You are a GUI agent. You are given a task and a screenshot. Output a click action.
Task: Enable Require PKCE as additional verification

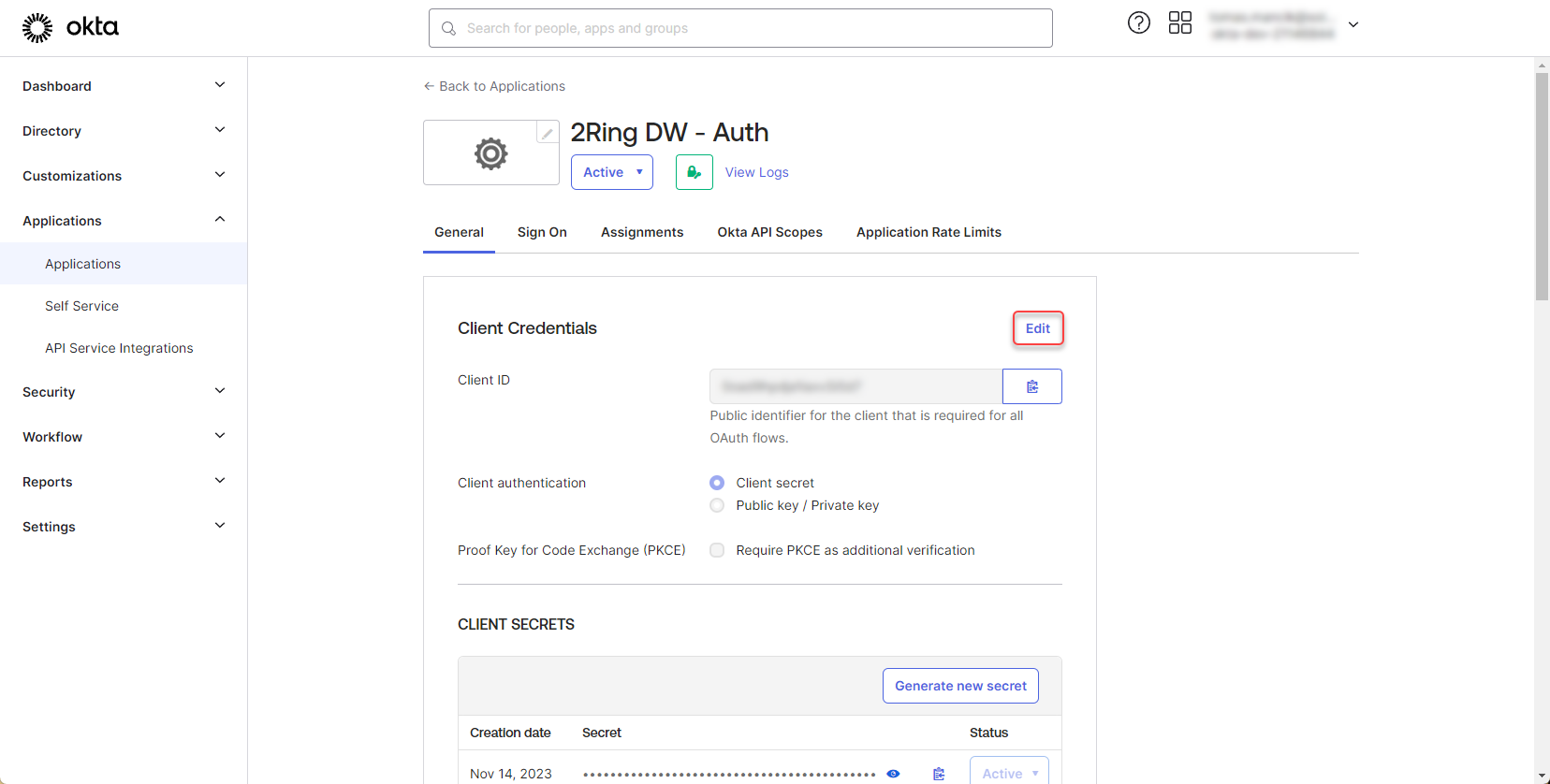pyautogui.click(x=717, y=550)
